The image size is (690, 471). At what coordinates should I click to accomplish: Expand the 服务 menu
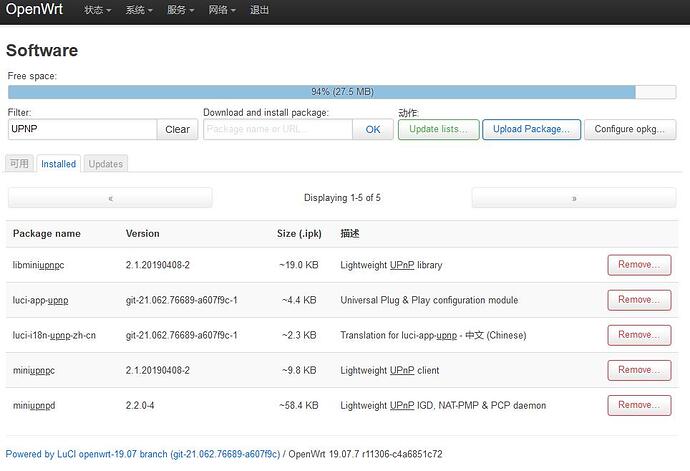pos(180,10)
